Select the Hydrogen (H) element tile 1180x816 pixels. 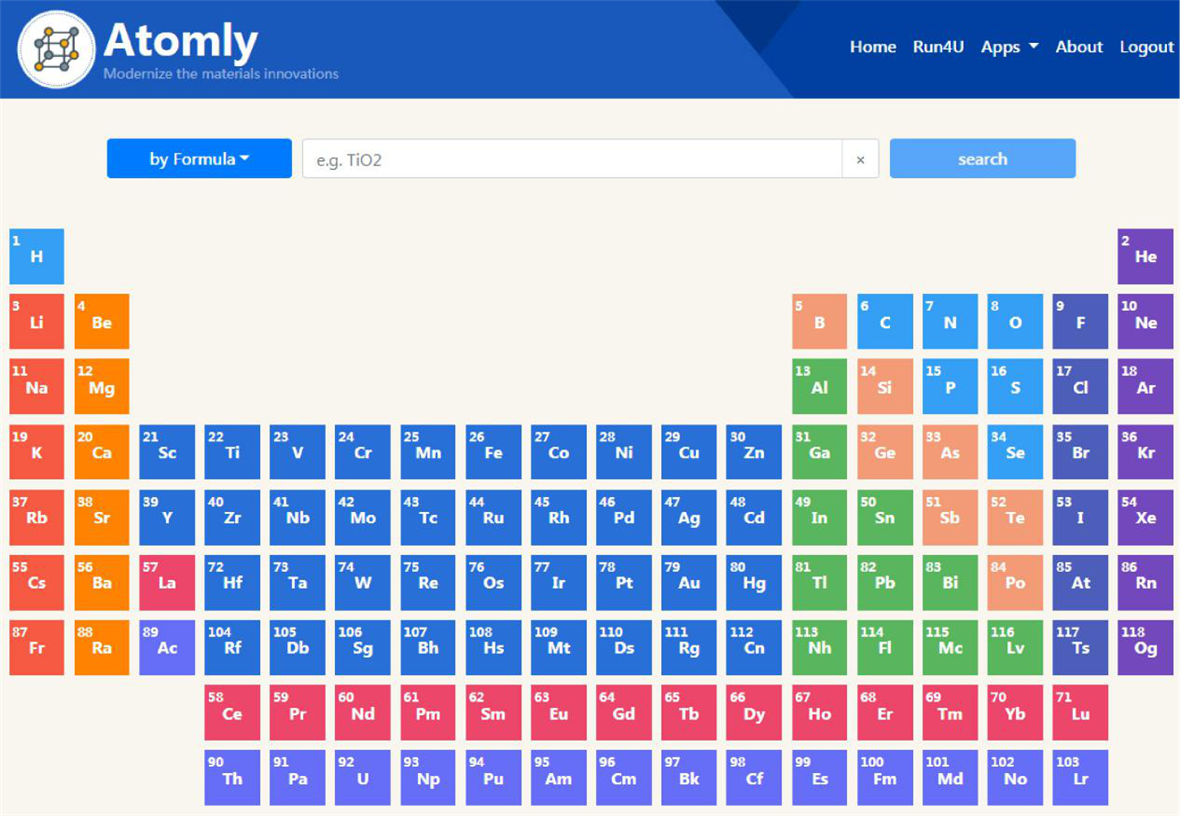(x=37, y=257)
